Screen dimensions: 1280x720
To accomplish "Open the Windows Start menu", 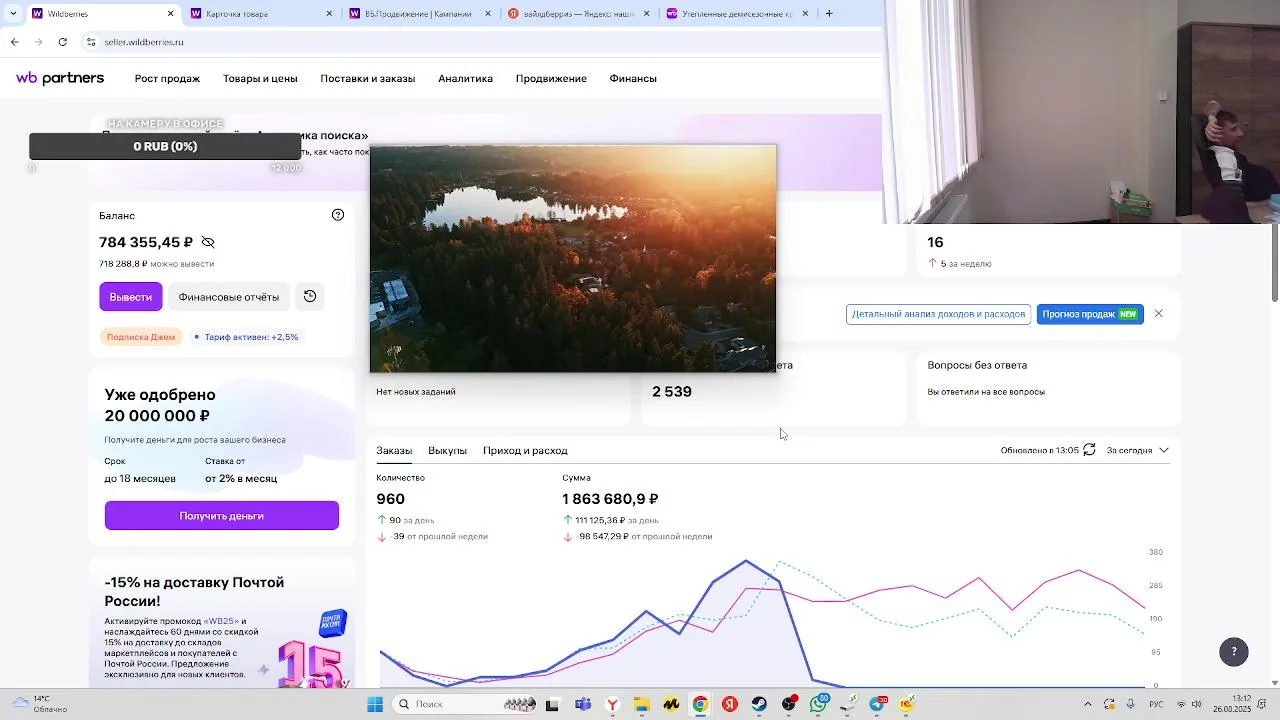I will tap(375, 704).
